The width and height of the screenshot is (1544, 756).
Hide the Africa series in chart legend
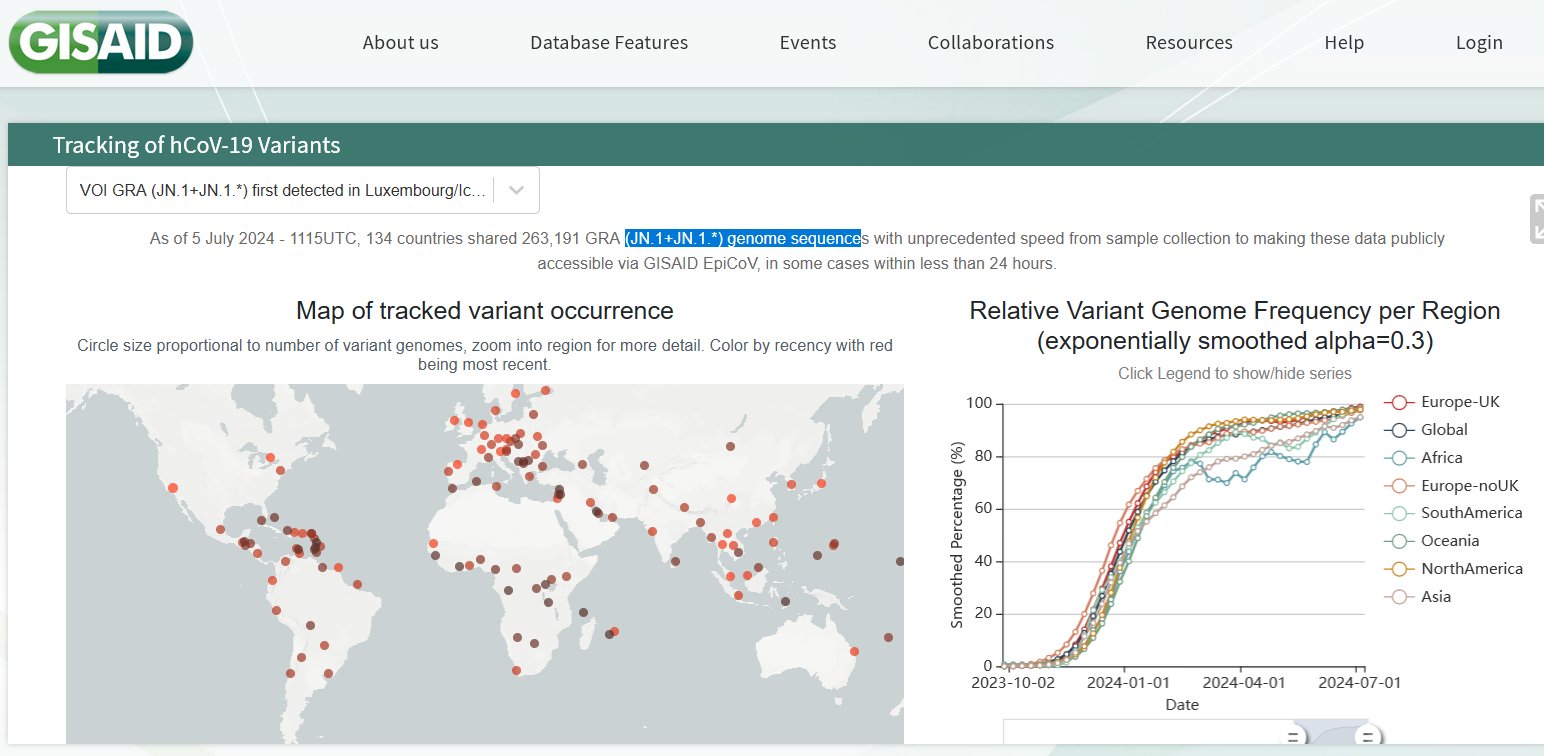tap(1441, 458)
